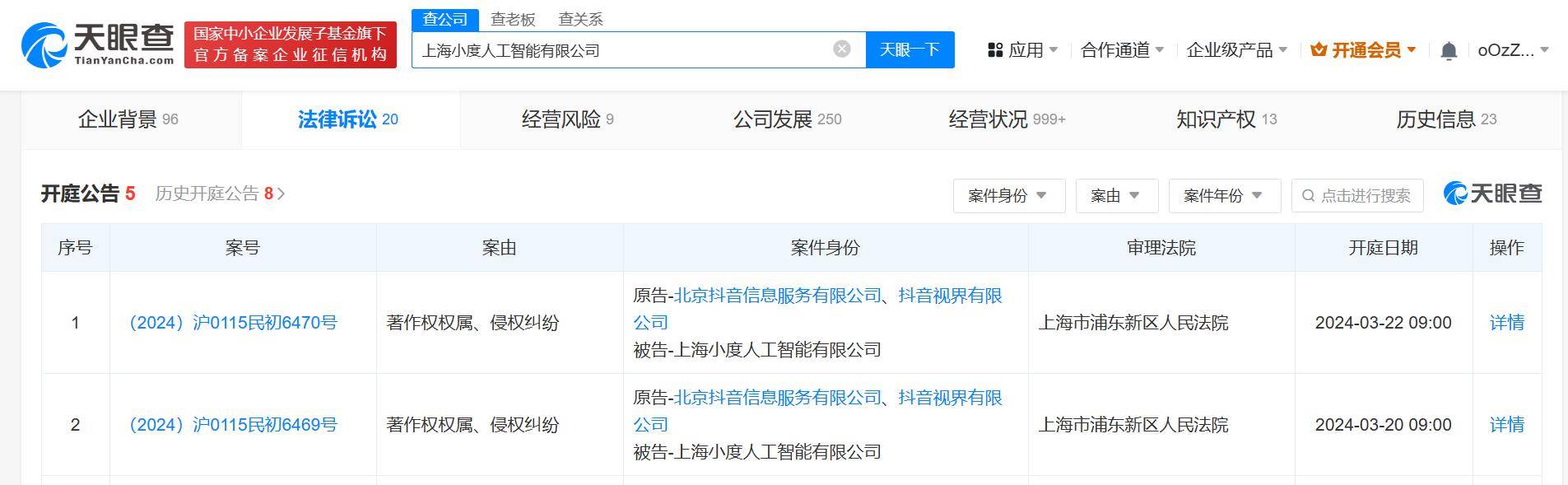This screenshot has height=485, width=1568.
Task: Open the 案件年份 filter dropdown
Action: tap(1225, 196)
